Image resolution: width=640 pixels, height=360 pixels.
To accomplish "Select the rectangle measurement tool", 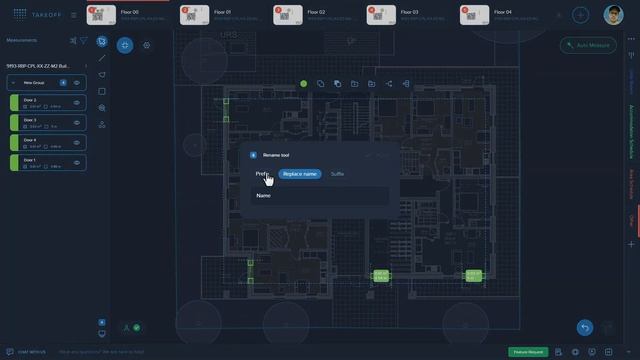I will 102,91.
